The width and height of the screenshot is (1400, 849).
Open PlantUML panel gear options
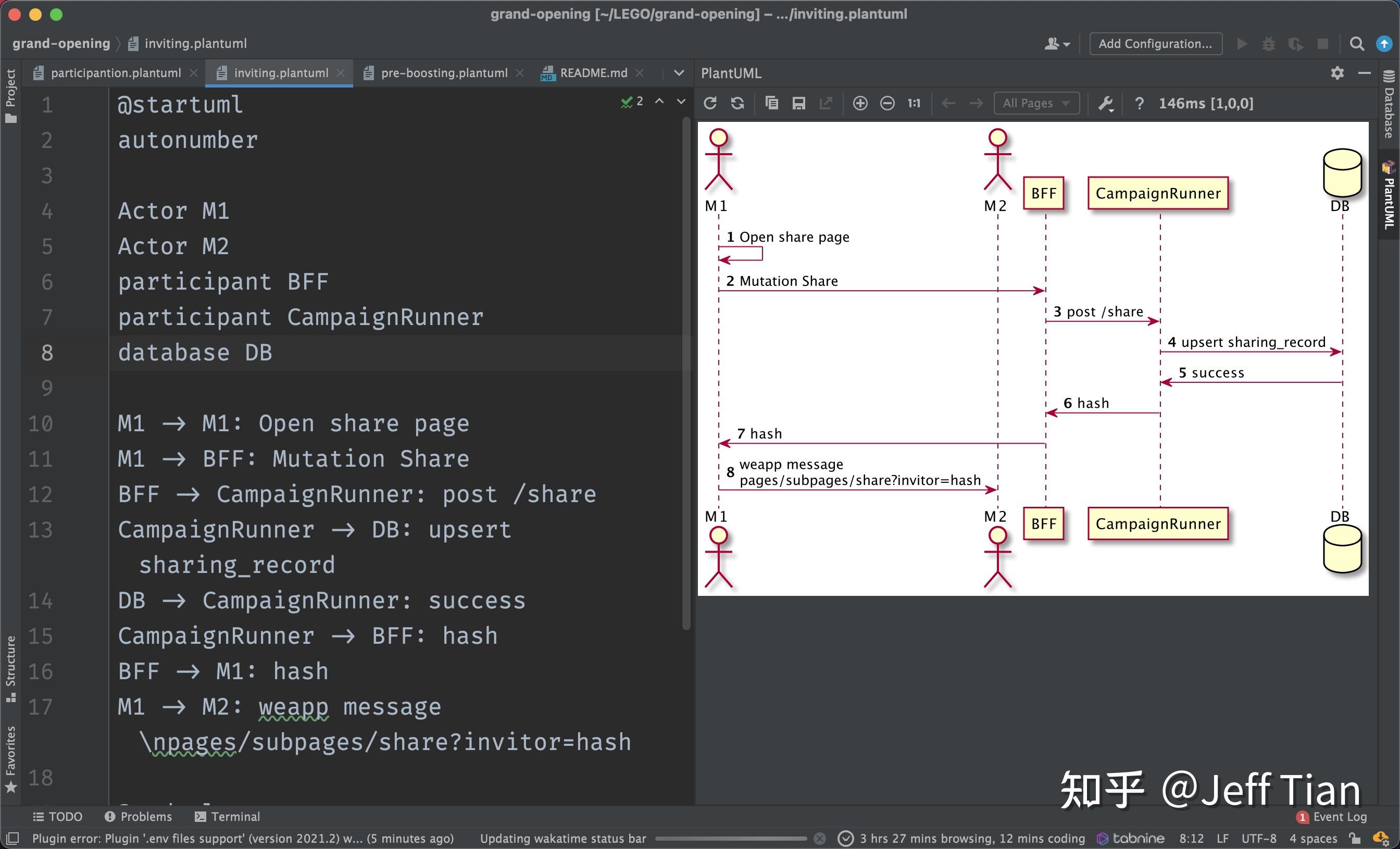tap(1337, 73)
